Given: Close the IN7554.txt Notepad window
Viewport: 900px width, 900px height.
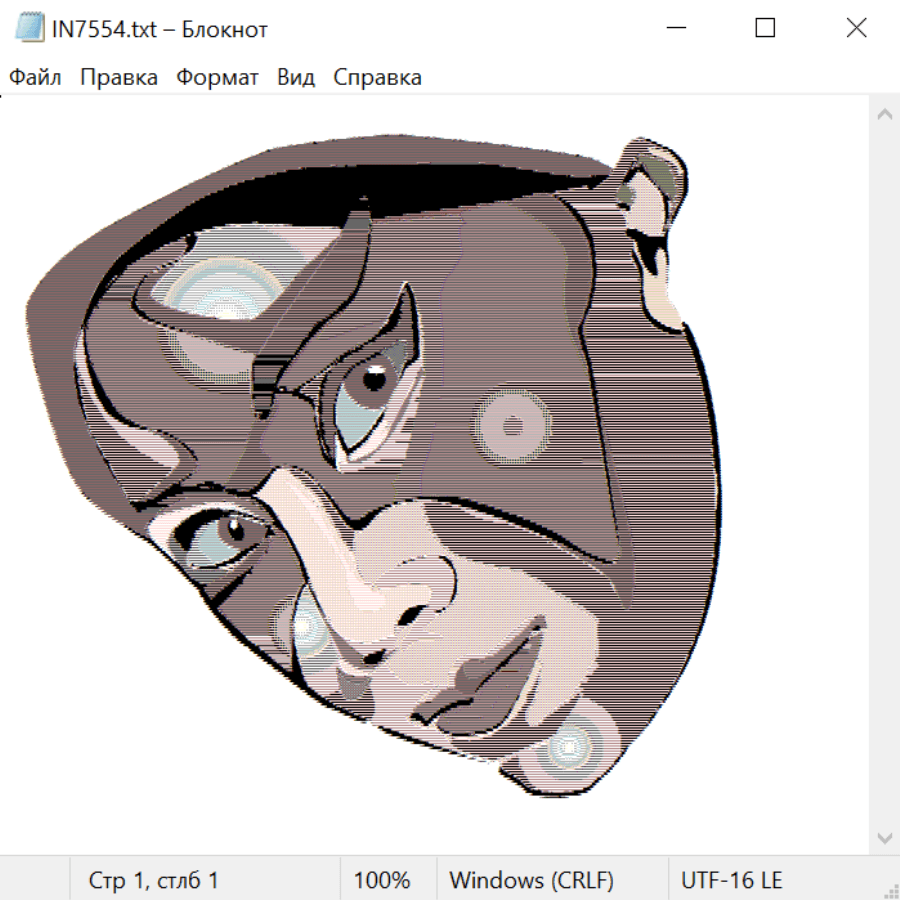Looking at the screenshot, I should 856,29.
